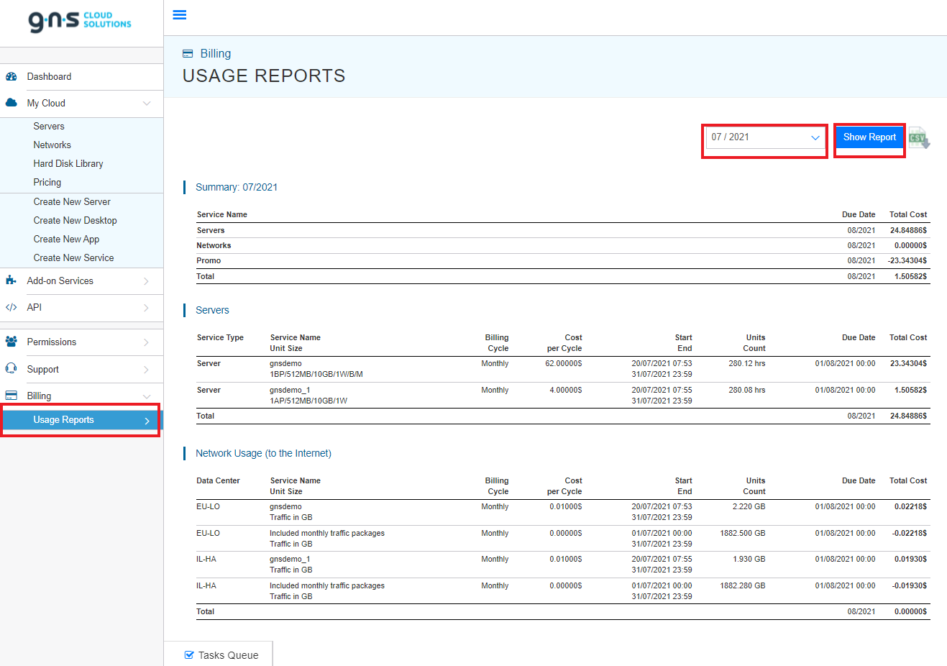Click the My Cloud cloud icon

12,102
